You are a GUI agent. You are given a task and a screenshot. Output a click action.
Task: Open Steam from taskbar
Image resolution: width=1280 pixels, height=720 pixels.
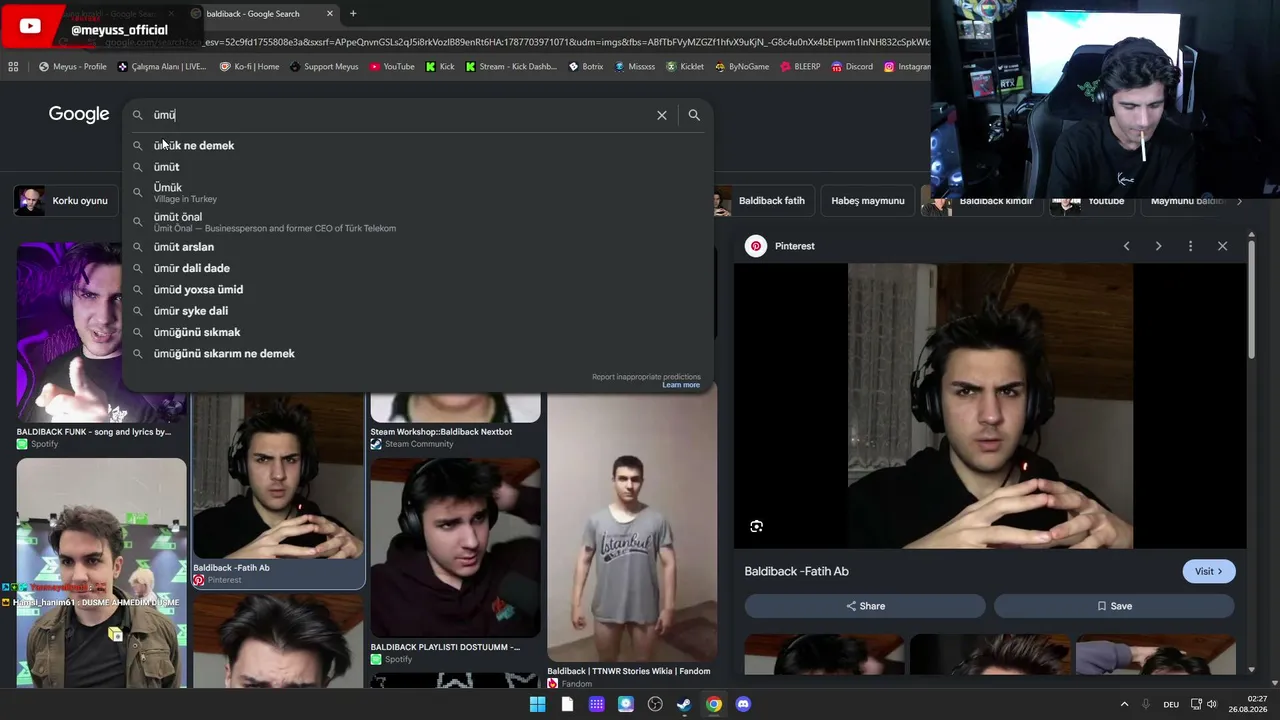tap(684, 704)
